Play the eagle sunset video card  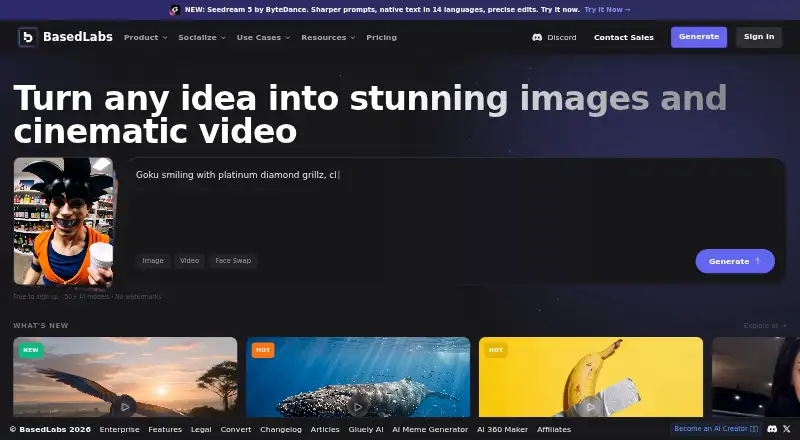[125, 407]
